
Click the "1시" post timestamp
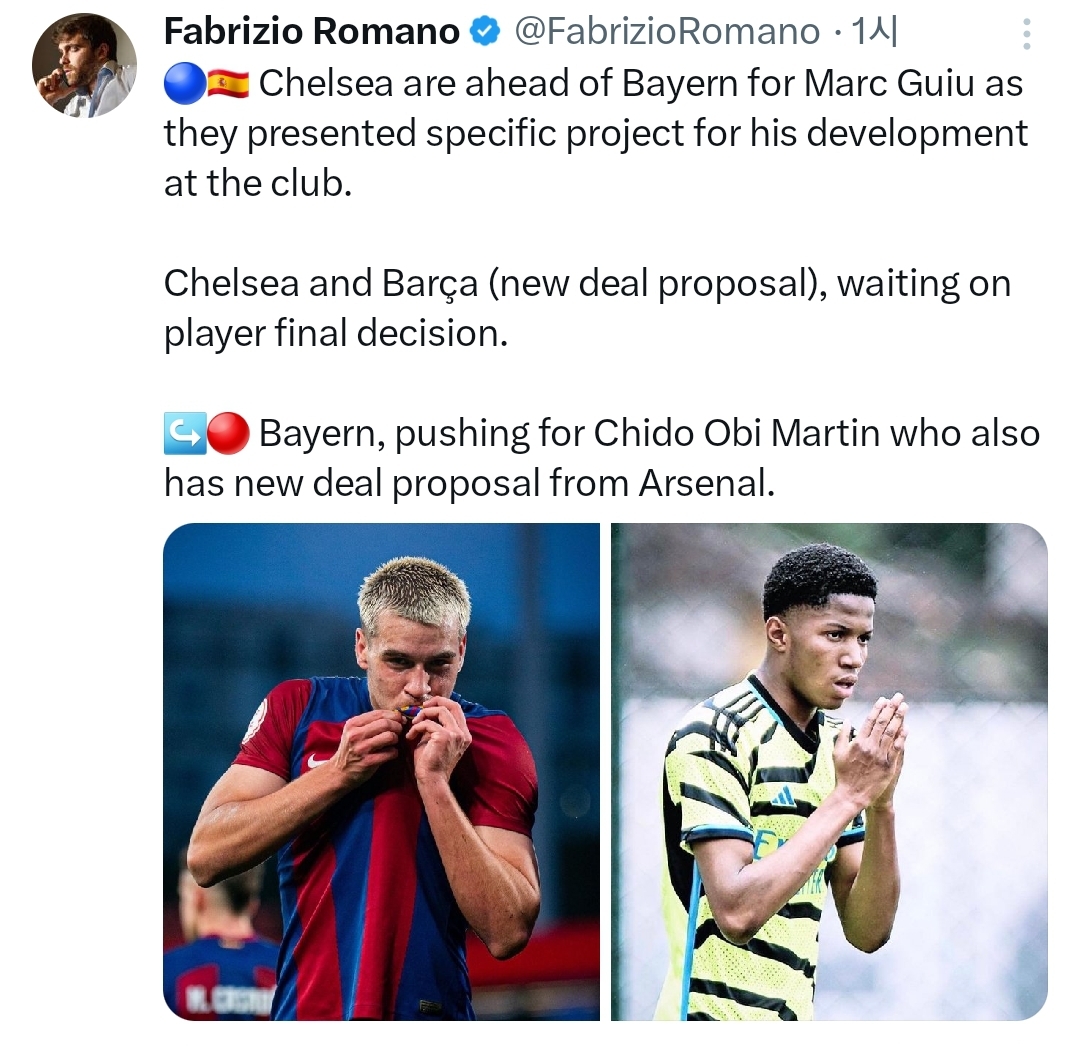click(872, 33)
